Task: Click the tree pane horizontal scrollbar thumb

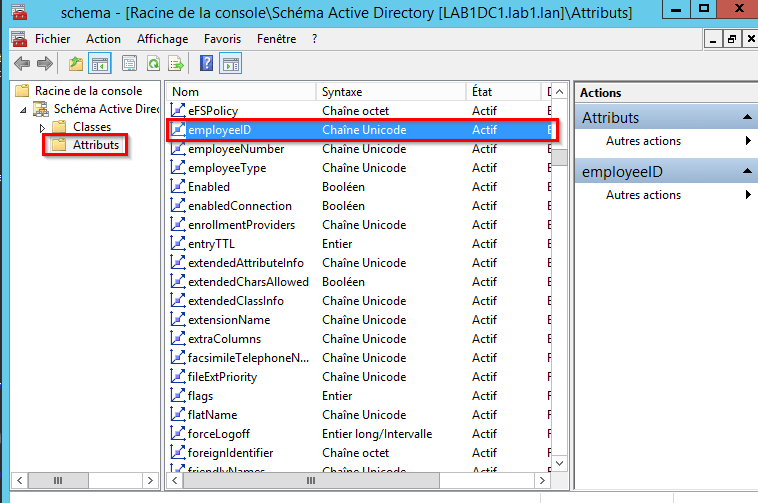Action: point(58,480)
